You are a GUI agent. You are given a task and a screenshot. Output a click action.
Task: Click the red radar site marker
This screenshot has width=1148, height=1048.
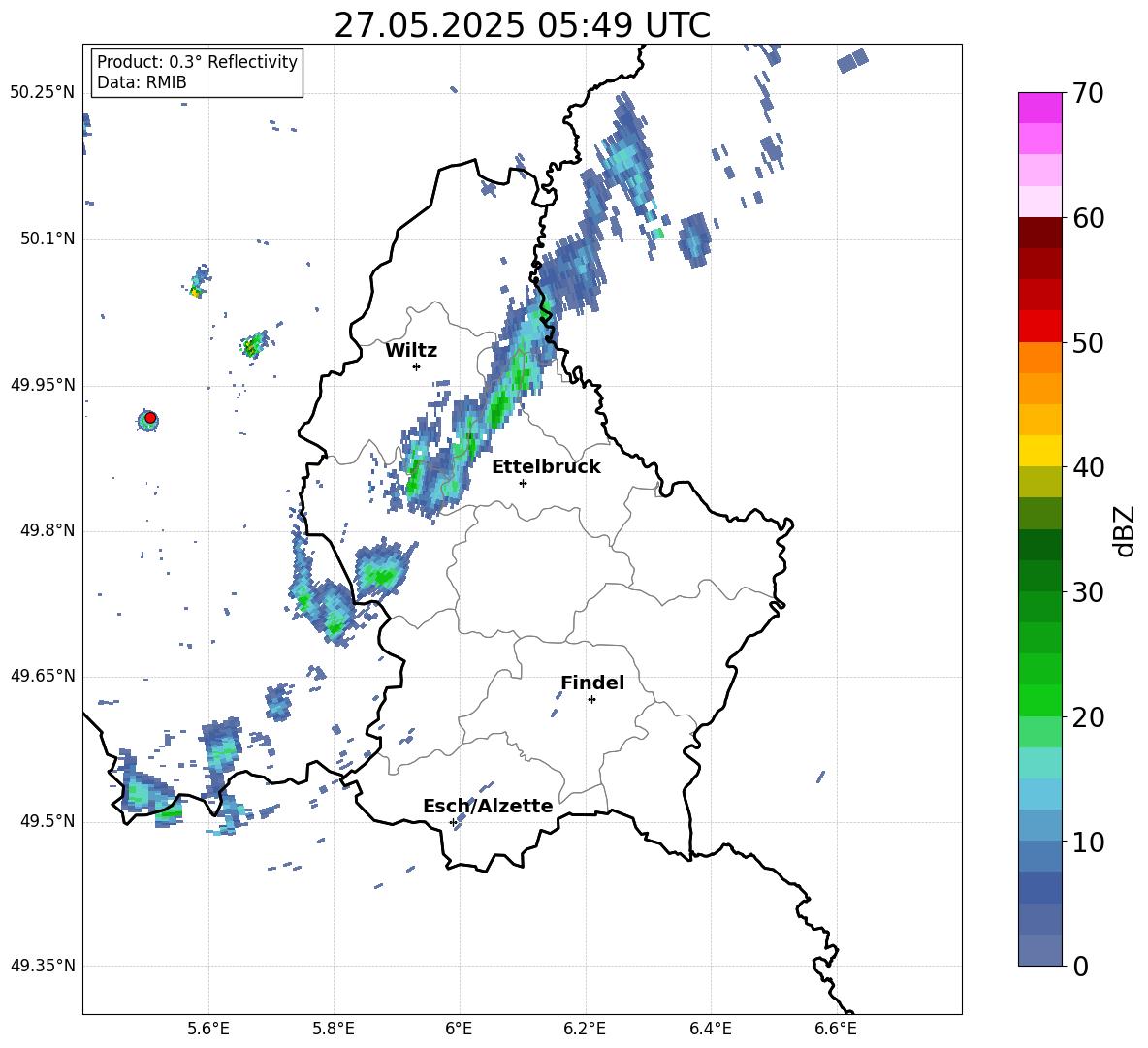pos(150,418)
